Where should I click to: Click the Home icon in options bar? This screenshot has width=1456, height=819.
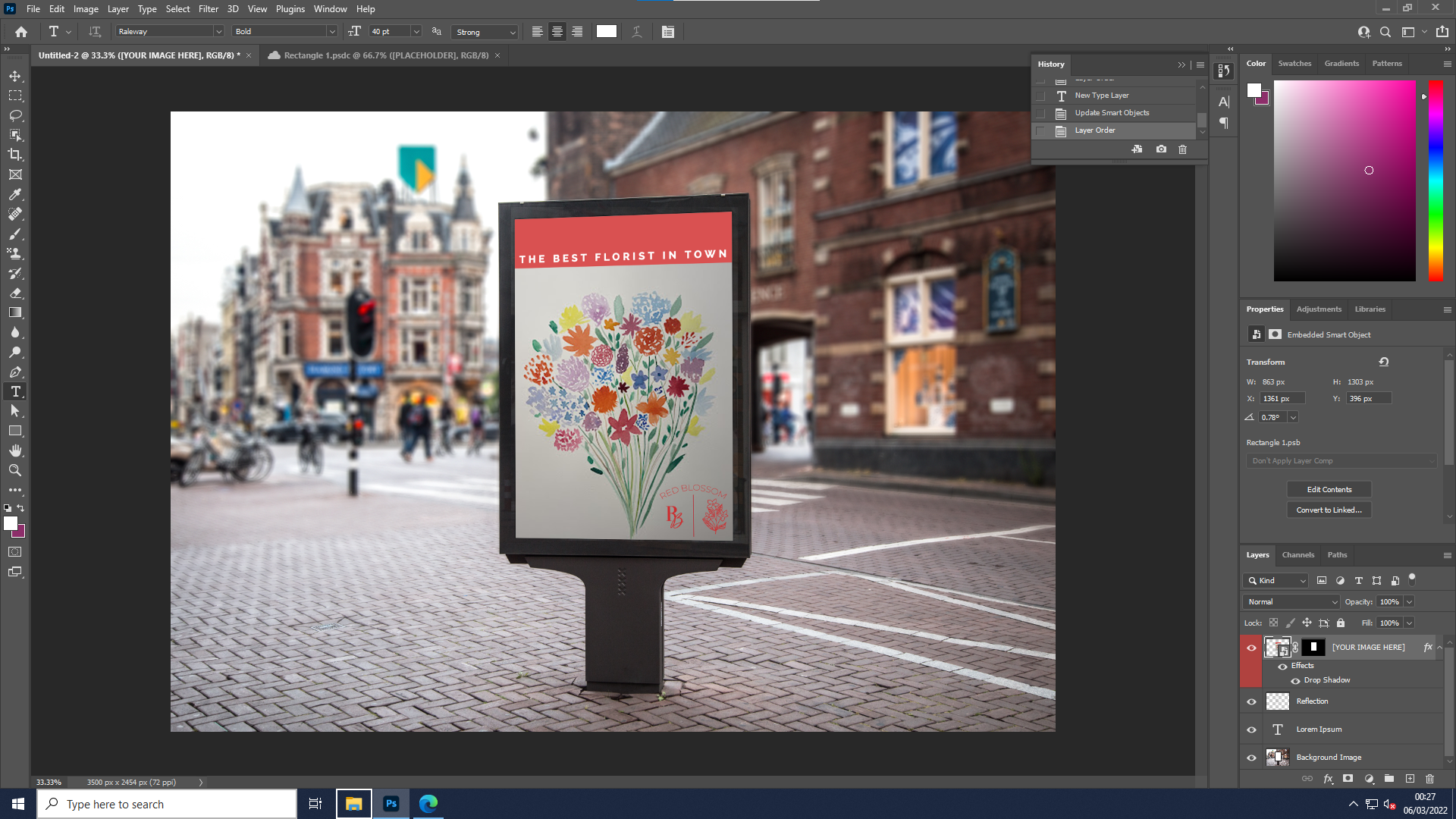(21, 32)
